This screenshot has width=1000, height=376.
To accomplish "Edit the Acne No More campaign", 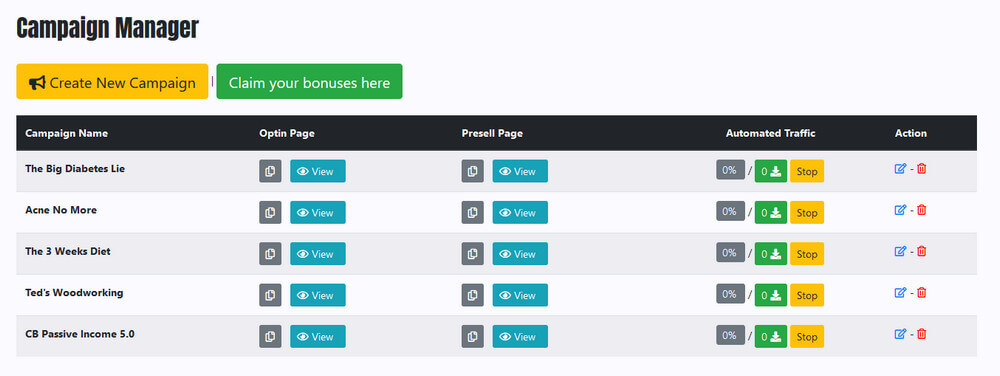I will click(901, 210).
